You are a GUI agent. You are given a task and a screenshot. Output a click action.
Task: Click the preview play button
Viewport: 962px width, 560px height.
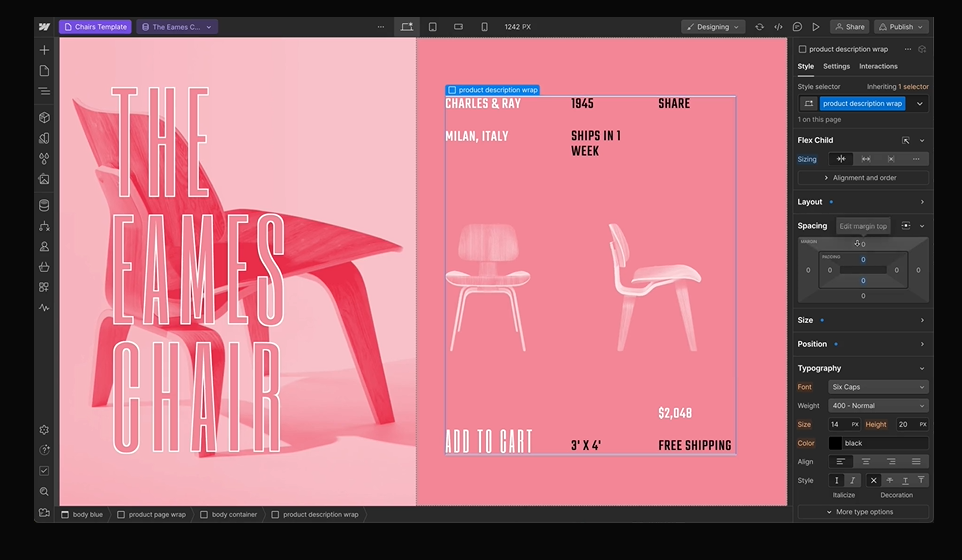815,27
